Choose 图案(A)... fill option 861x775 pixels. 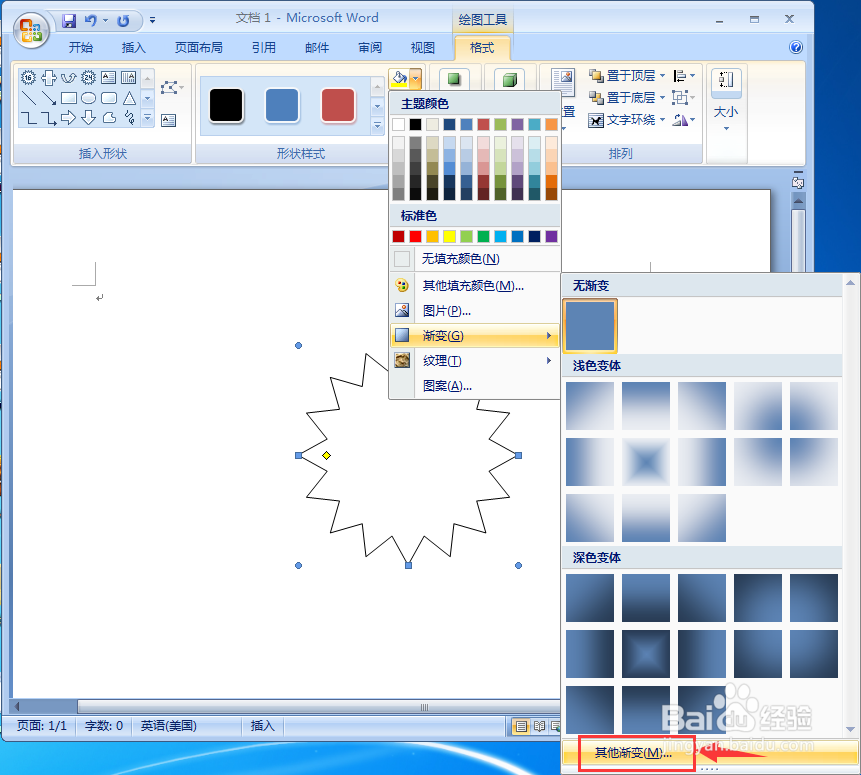[x=475, y=386]
